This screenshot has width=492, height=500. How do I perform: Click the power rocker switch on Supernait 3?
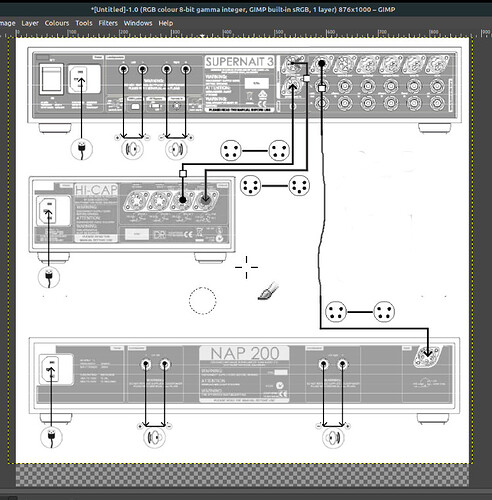[52, 79]
